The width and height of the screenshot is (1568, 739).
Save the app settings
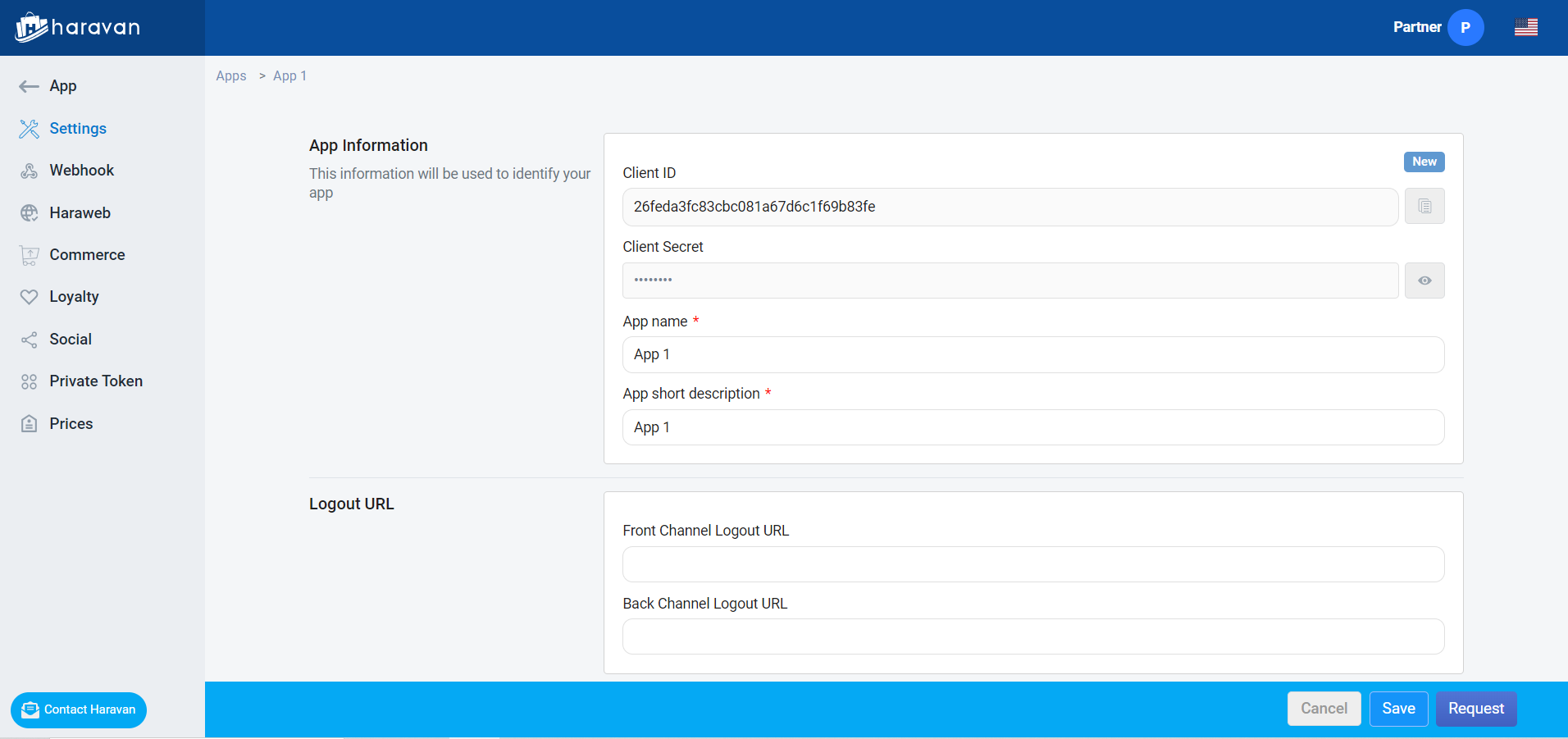(1398, 709)
